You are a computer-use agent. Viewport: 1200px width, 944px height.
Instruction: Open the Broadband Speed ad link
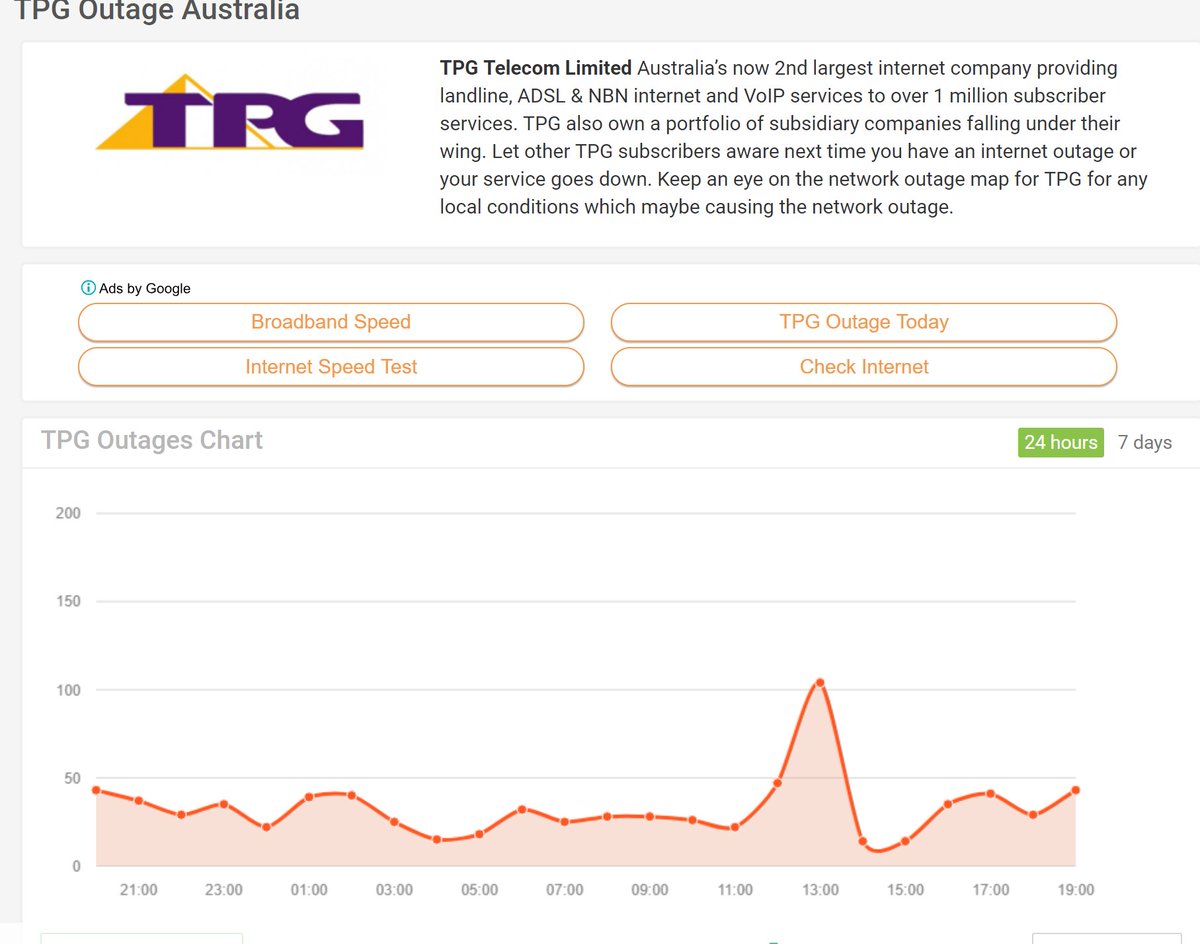coord(331,322)
